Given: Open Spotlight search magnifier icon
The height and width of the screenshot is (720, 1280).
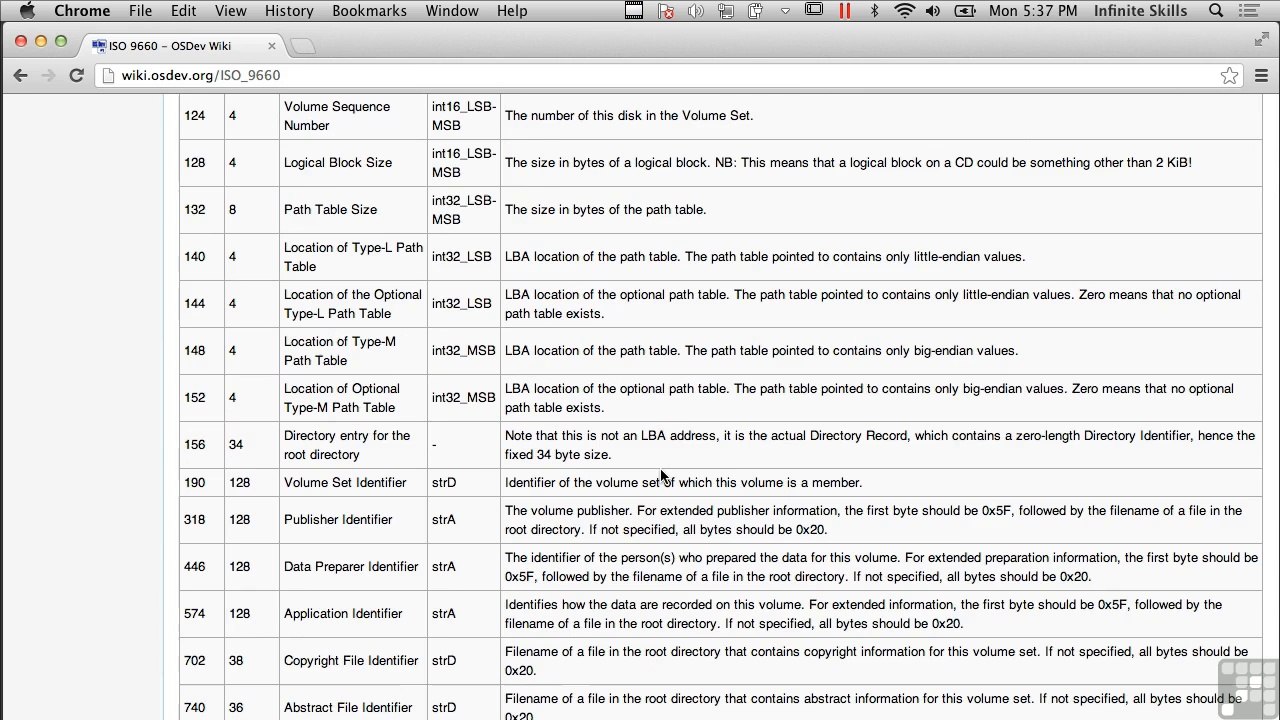Looking at the screenshot, I should (1216, 11).
